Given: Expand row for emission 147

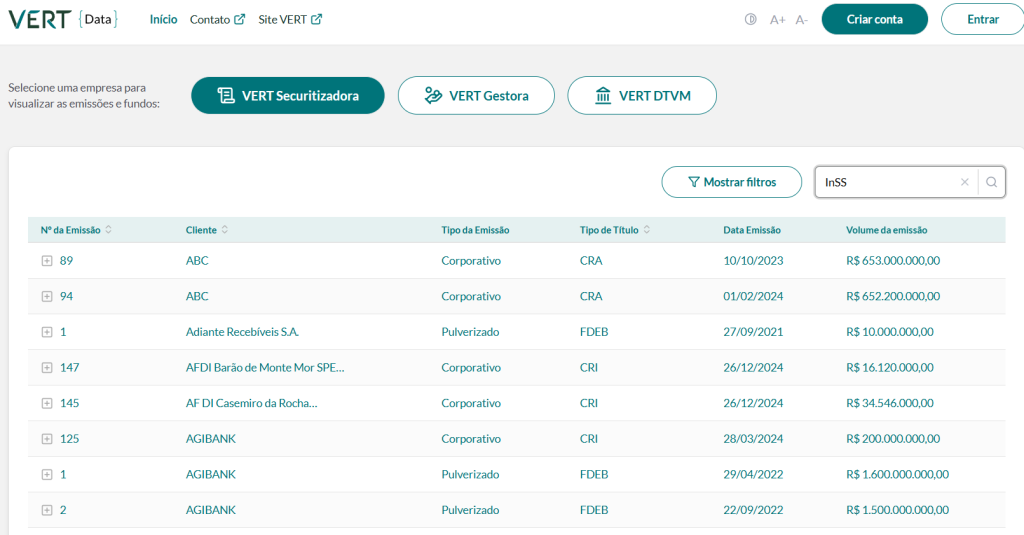Looking at the screenshot, I should pos(47,368).
